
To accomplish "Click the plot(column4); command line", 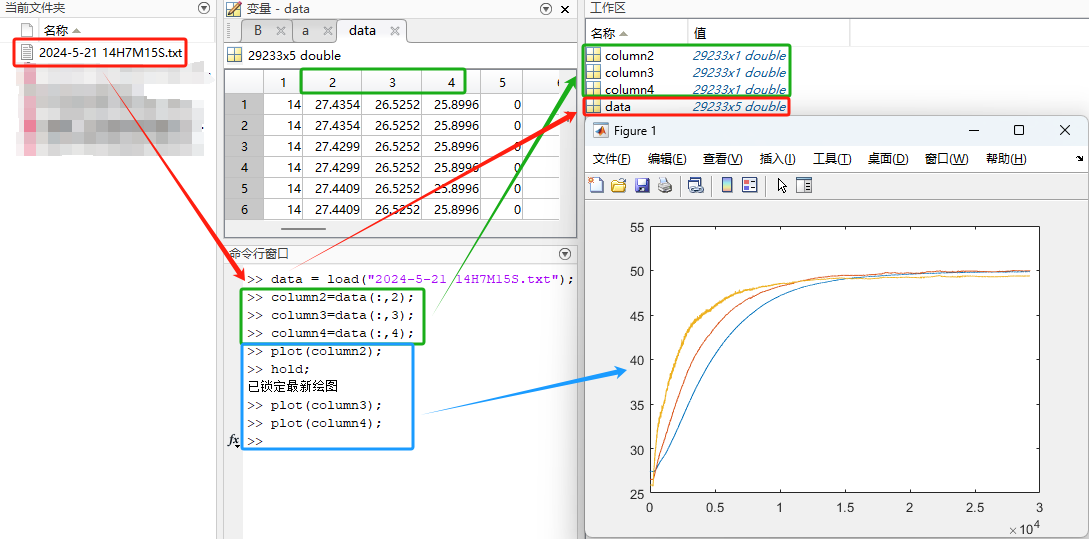I will click(315, 423).
